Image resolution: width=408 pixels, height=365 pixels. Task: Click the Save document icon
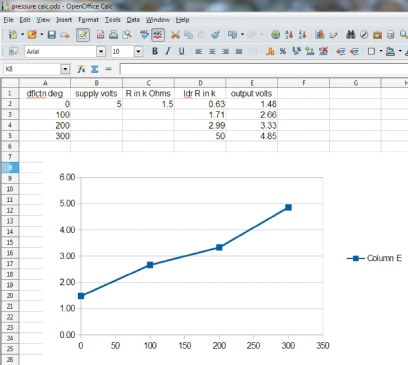(x=52, y=34)
